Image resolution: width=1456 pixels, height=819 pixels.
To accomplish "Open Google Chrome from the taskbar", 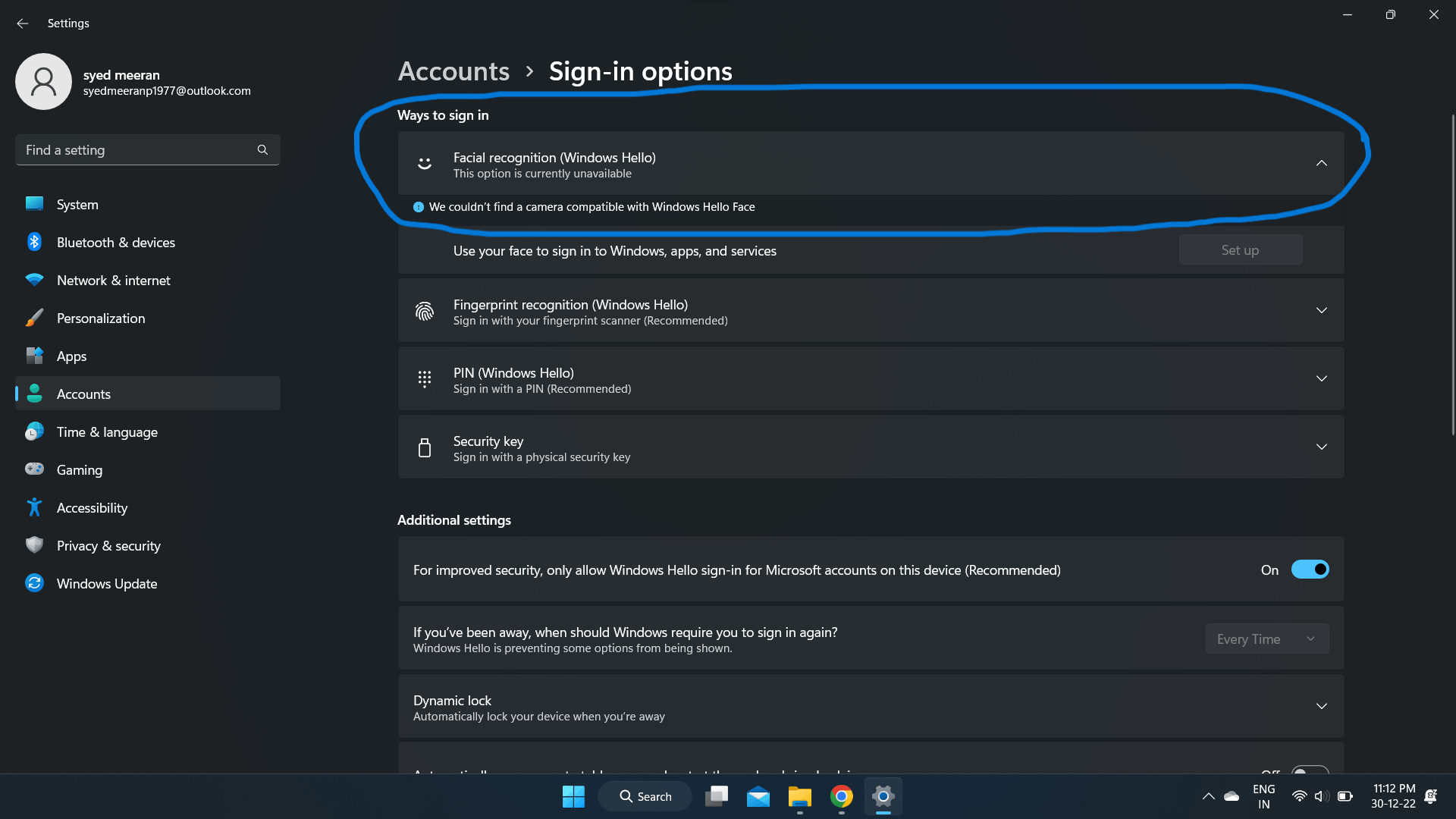I will (841, 796).
